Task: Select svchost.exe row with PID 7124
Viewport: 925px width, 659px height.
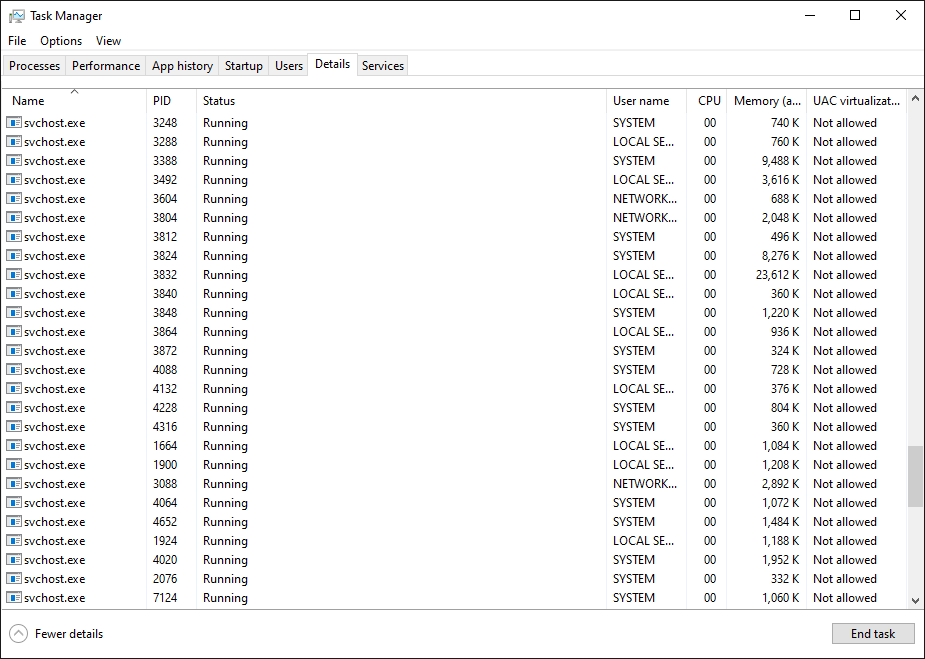Action: pos(454,598)
